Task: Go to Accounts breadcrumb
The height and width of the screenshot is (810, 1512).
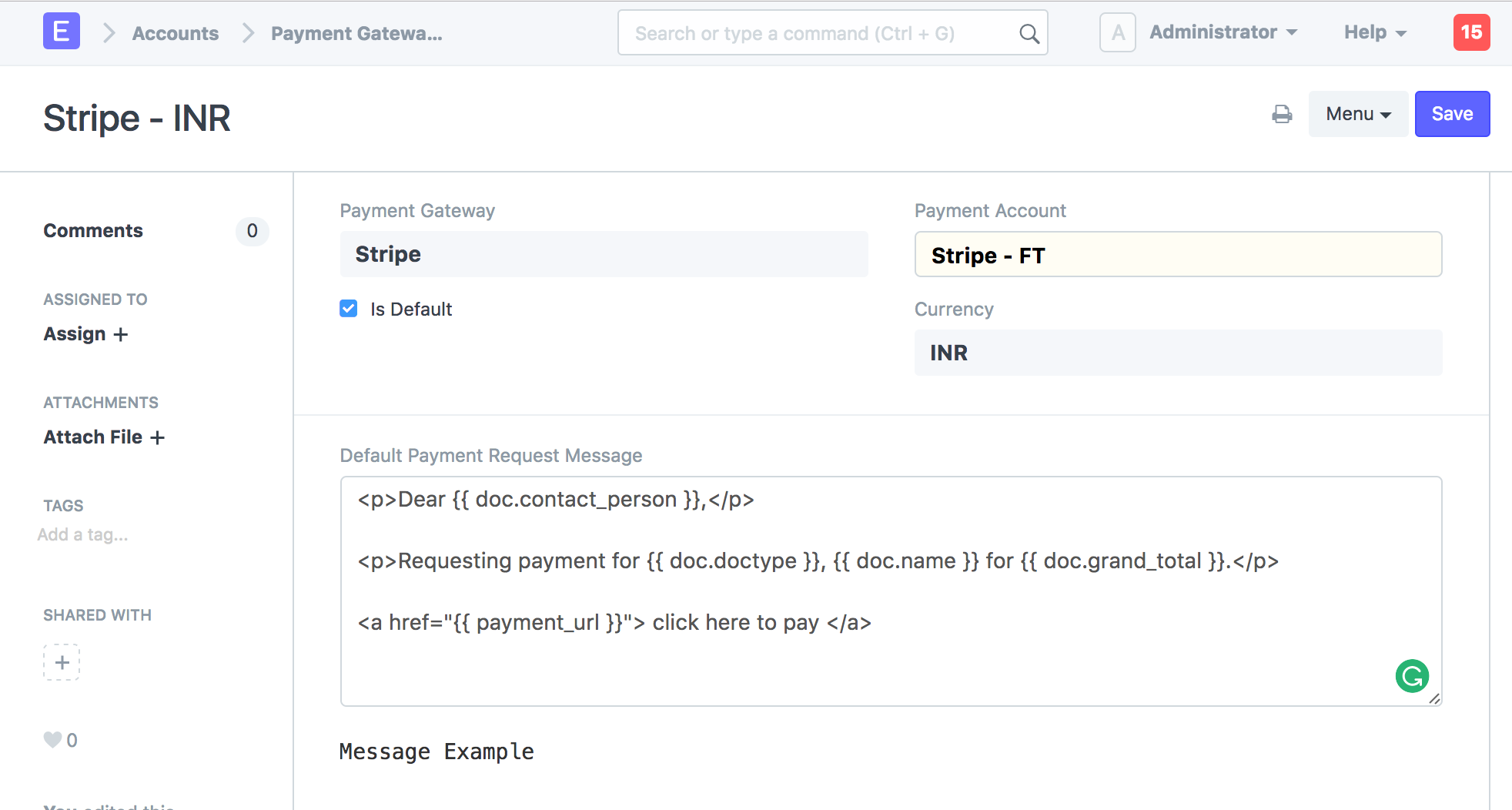Action: pos(176,33)
